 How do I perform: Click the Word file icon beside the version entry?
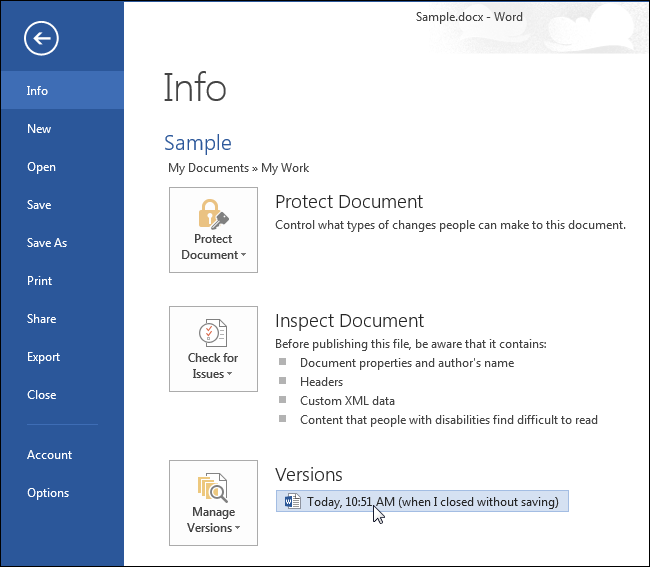point(293,502)
